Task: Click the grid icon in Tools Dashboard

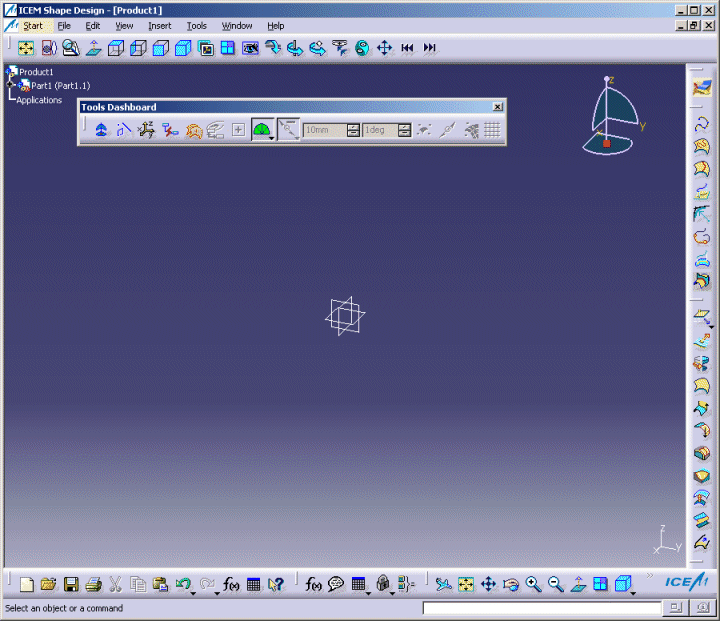Action: coord(492,130)
